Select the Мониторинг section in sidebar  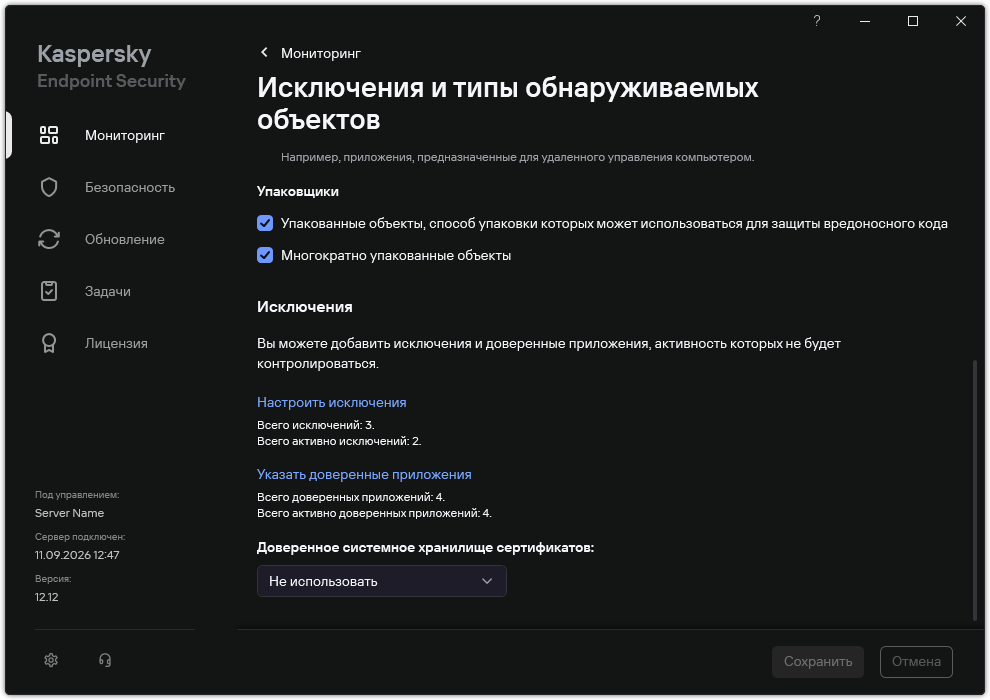click(x=125, y=135)
